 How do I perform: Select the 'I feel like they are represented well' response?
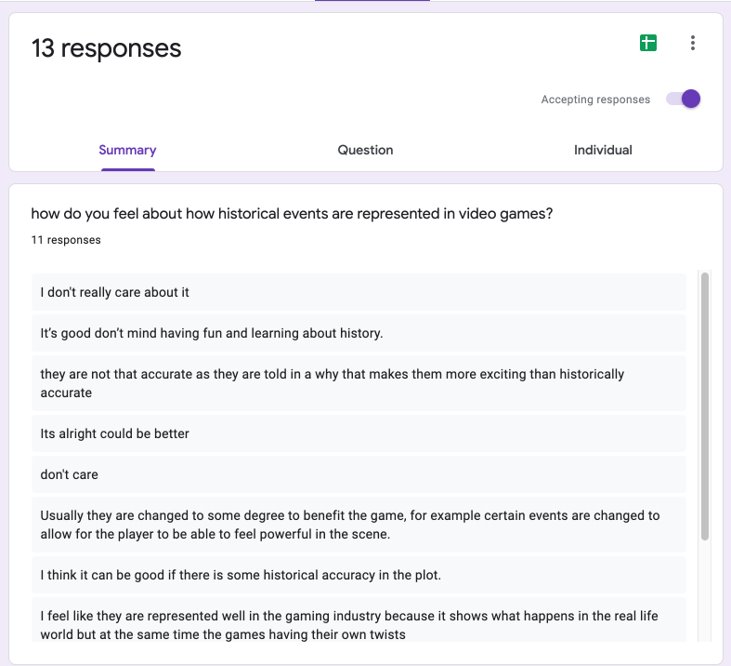(359, 620)
